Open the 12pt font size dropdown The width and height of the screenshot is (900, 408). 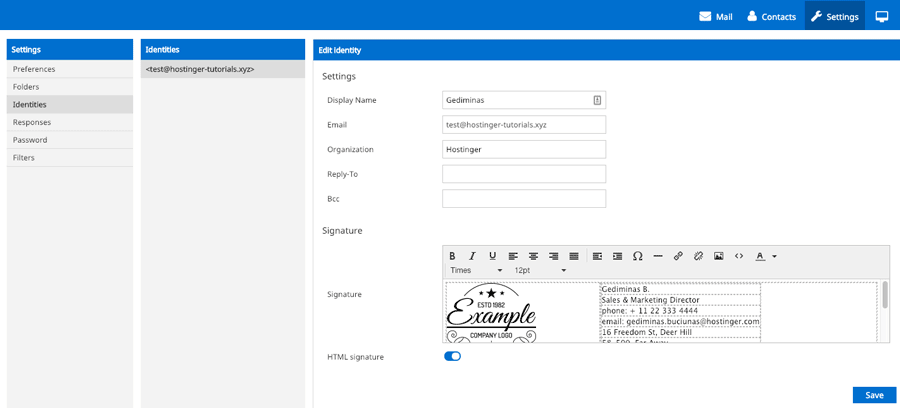point(540,270)
